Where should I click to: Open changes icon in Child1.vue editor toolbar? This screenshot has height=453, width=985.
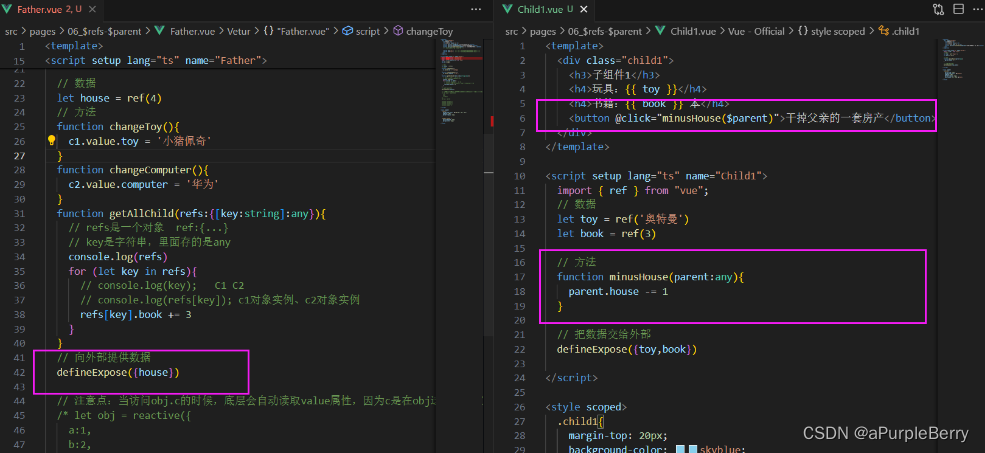939,9
